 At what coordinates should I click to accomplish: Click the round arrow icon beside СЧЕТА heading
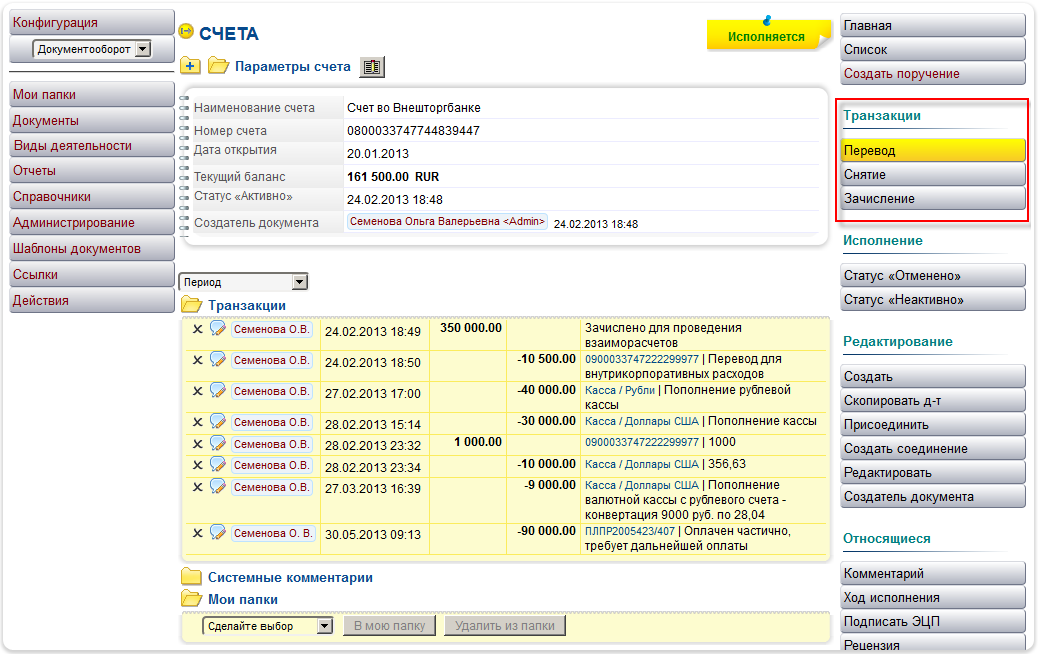185,32
